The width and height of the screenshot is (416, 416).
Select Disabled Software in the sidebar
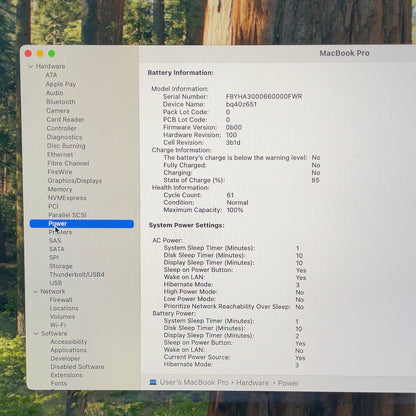pos(77,367)
